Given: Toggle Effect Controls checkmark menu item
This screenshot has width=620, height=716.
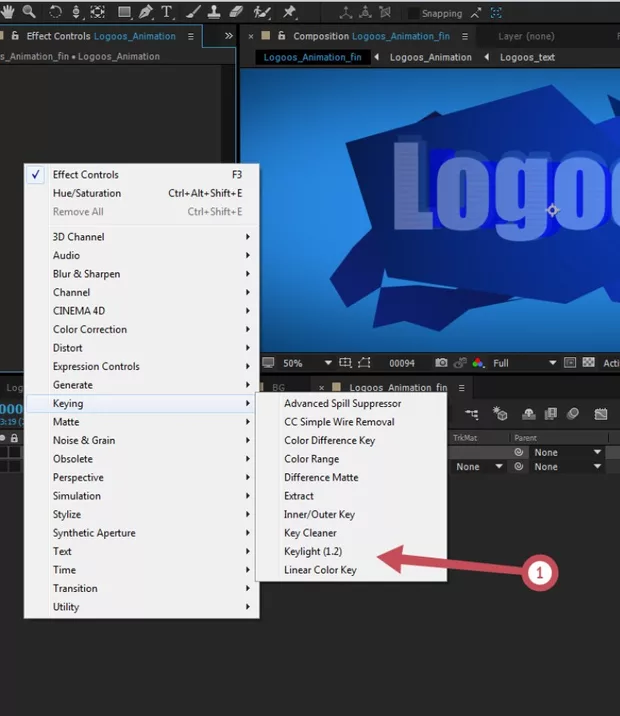Looking at the screenshot, I should (85, 175).
